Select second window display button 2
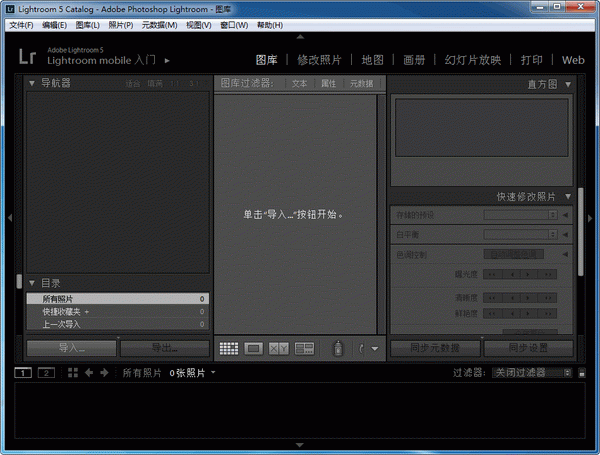This screenshot has height=455, width=600. (x=46, y=373)
